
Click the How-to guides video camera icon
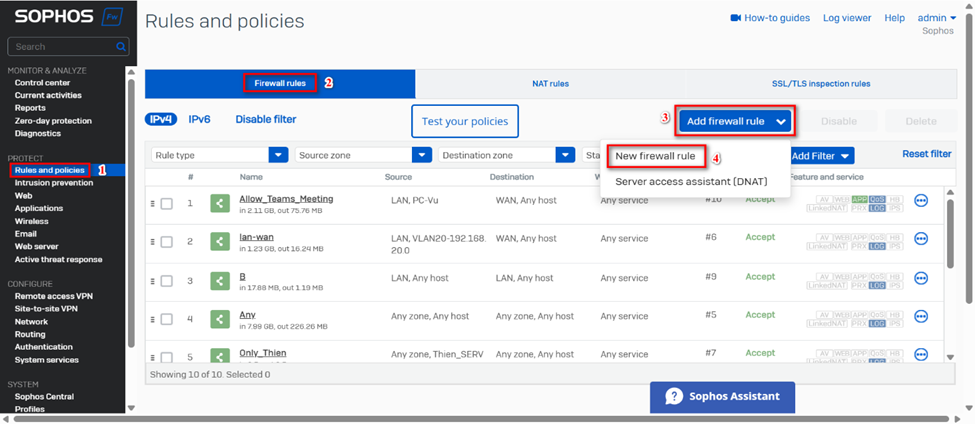[x=735, y=18]
